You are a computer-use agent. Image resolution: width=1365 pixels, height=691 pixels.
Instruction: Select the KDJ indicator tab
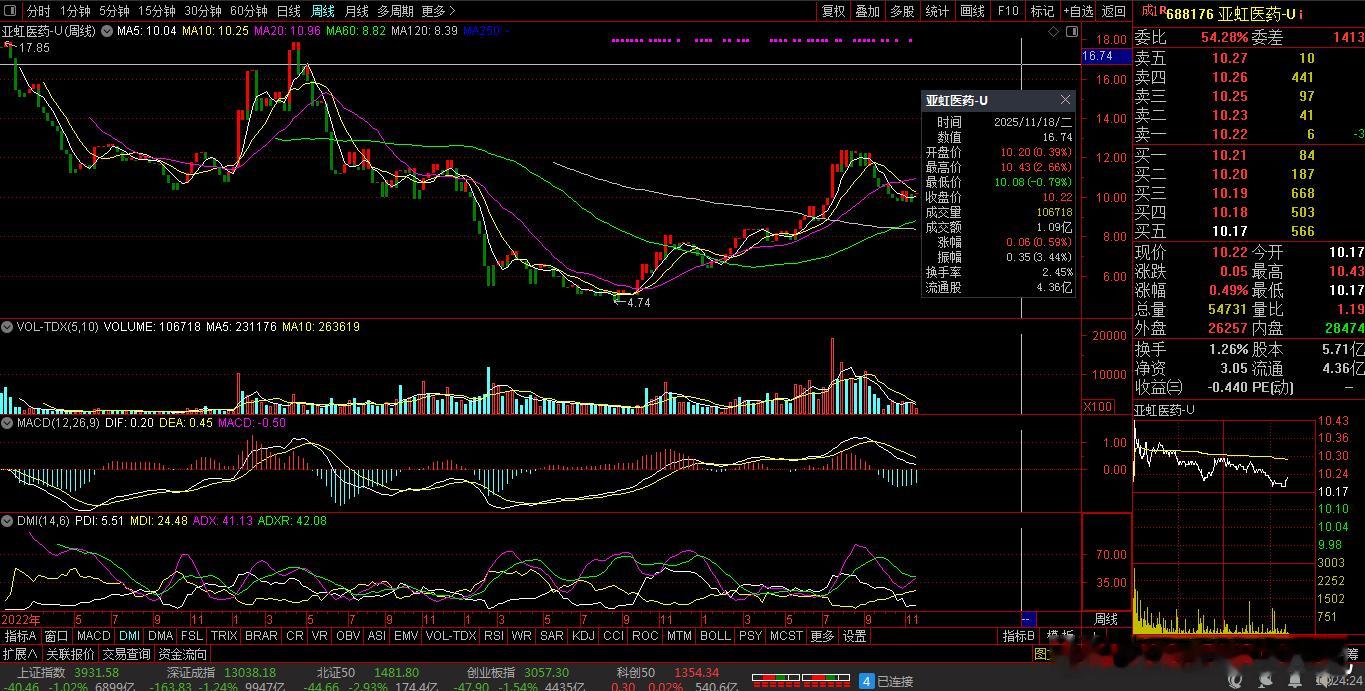[582, 635]
